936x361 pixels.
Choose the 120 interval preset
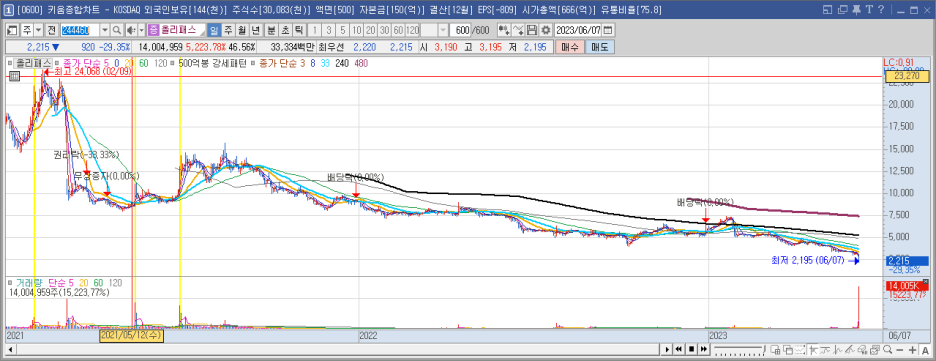pyautogui.click(x=412, y=30)
